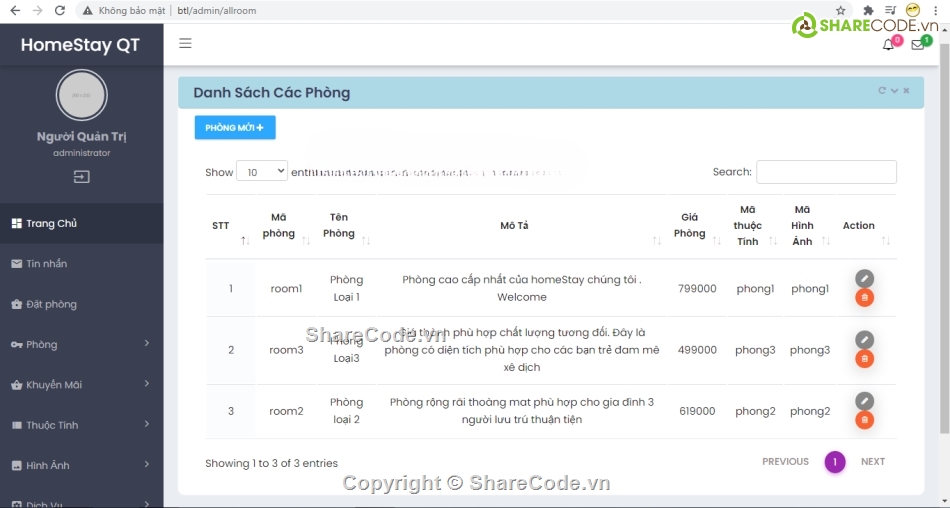This screenshot has height=508, width=950.
Task: Click the PHÒNG MỚI + button
Action: point(235,127)
